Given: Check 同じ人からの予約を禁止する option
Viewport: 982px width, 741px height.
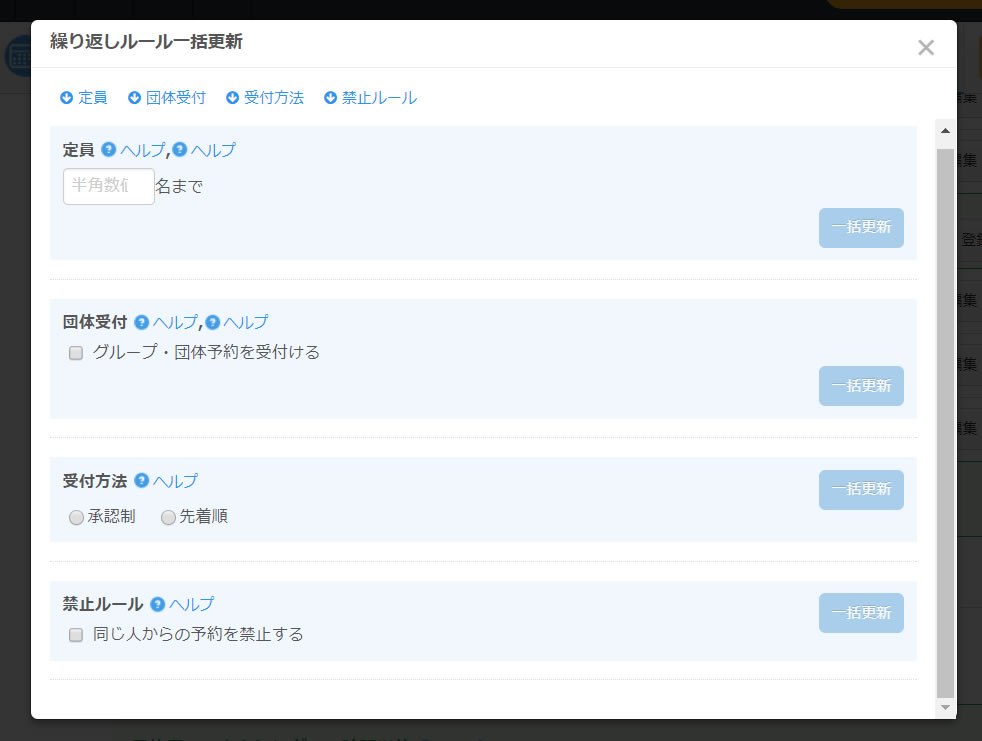Looking at the screenshot, I should [x=76, y=635].
